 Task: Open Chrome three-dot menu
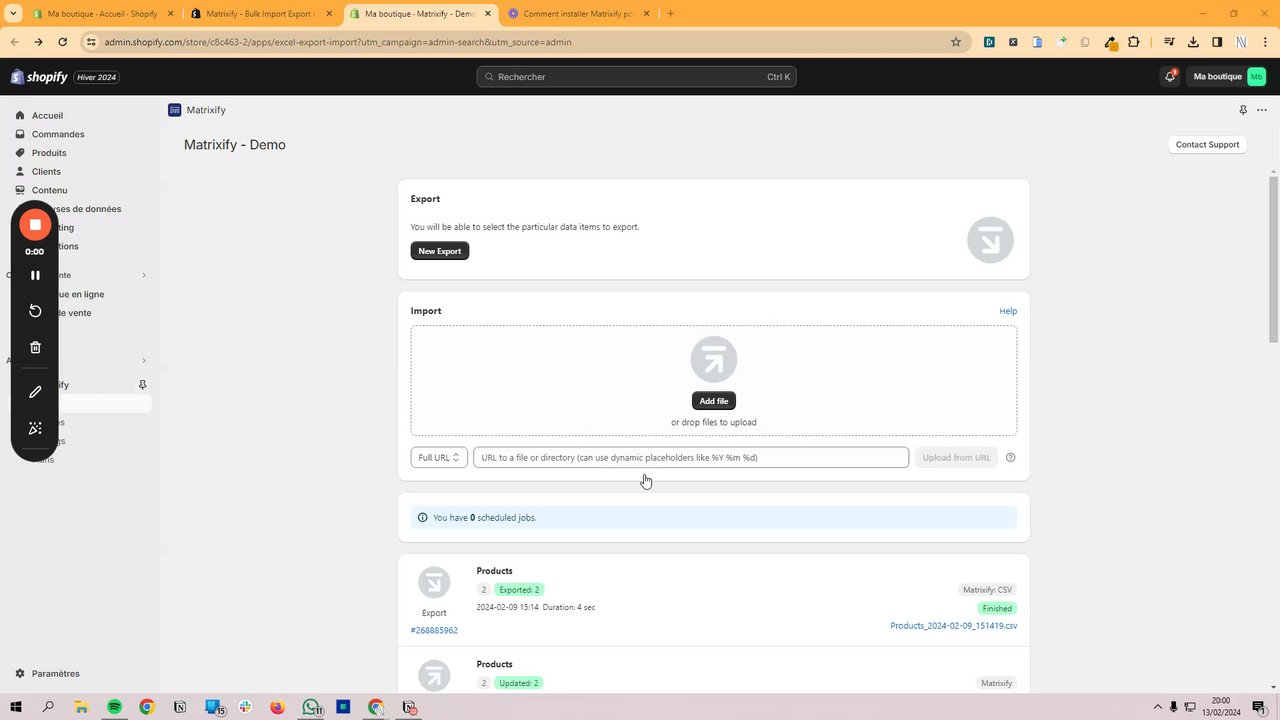[1265, 42]
